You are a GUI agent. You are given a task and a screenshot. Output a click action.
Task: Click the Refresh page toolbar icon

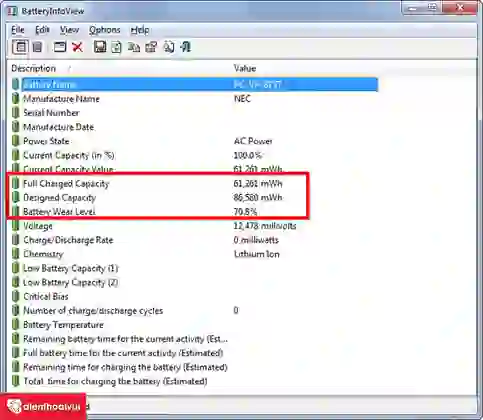point(116,47)
